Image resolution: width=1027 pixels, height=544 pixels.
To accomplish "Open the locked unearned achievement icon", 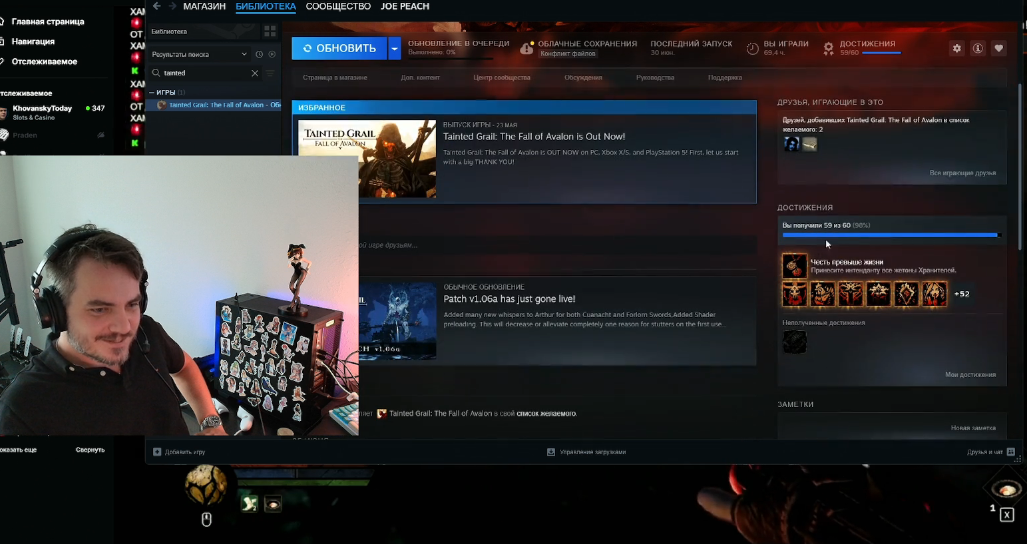I will pos(794,342).
